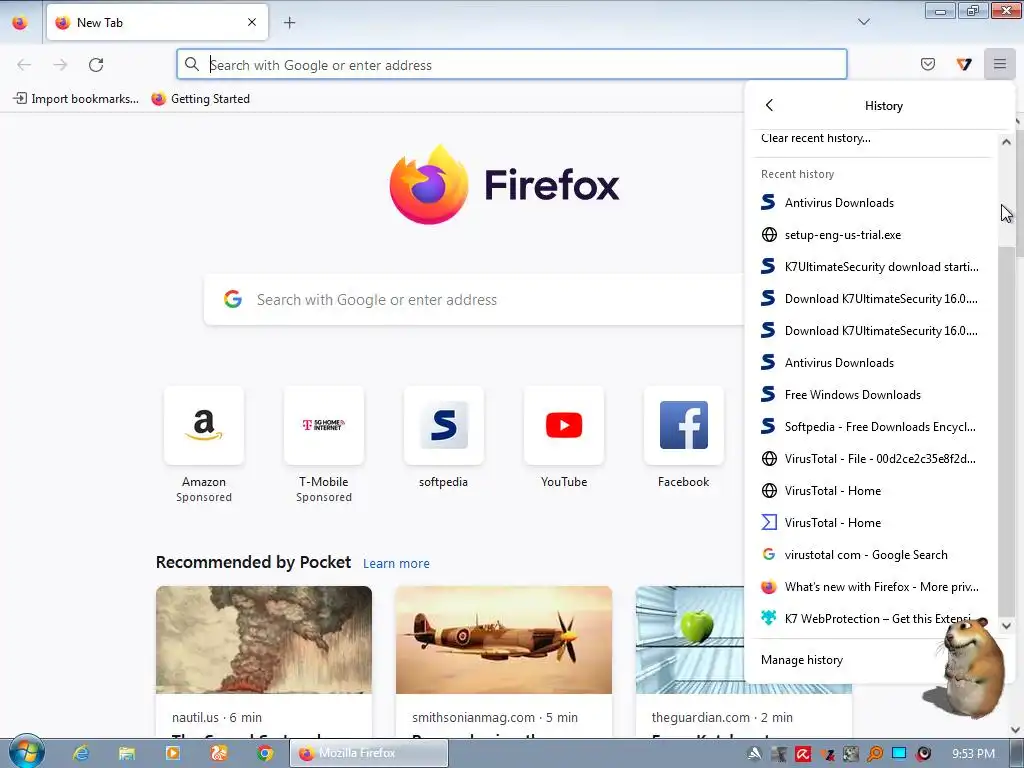Open the Firefox application menu hamburger icon
Image resolution: width=1024 pixels, height=768 pixels.
point(999,64)
